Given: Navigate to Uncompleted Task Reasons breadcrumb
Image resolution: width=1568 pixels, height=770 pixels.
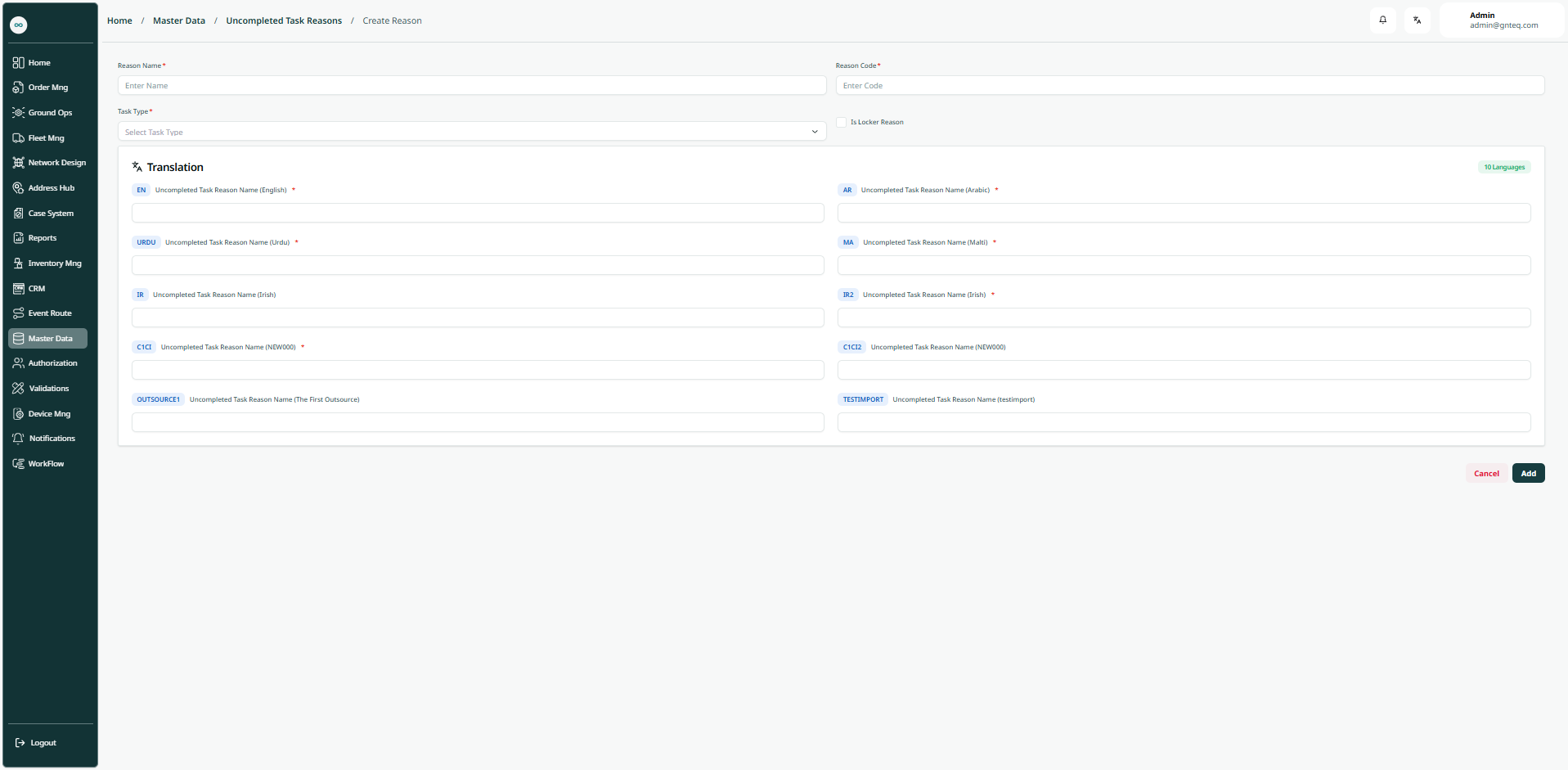Looking at the screenshot, I should click(284, 21).
